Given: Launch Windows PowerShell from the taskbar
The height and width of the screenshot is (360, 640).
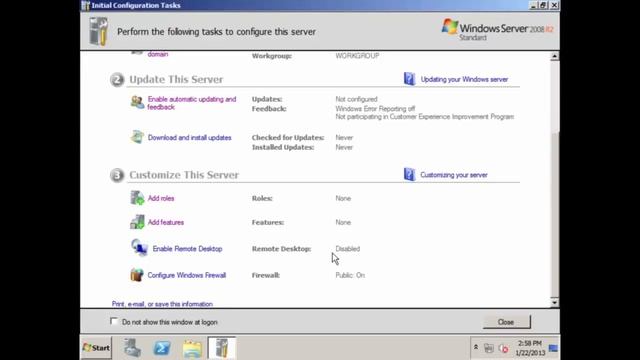Looking at the screenshot, I should [x=162, y=348].
